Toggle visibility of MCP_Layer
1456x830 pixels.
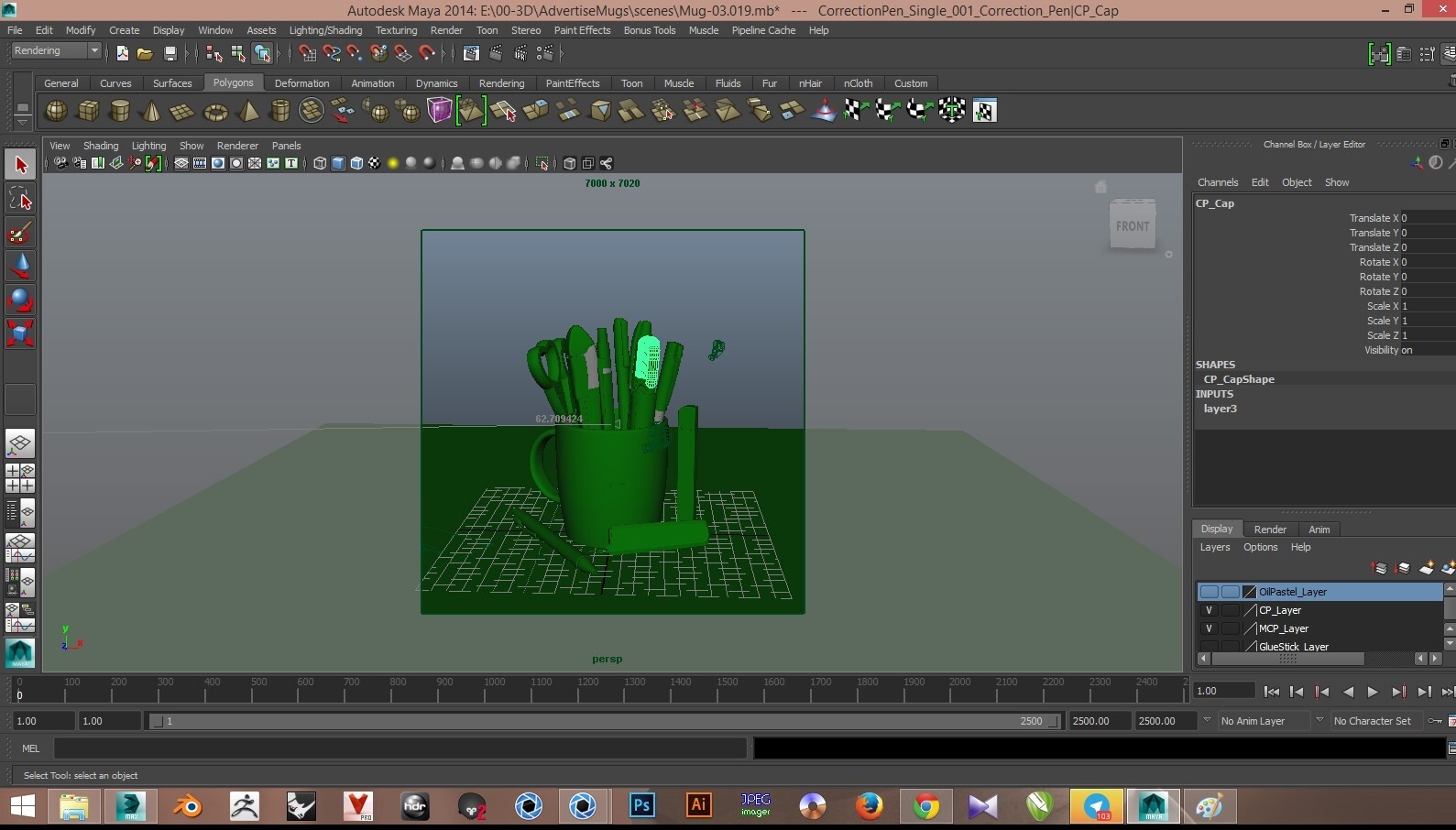click(x=1209, y=628)
